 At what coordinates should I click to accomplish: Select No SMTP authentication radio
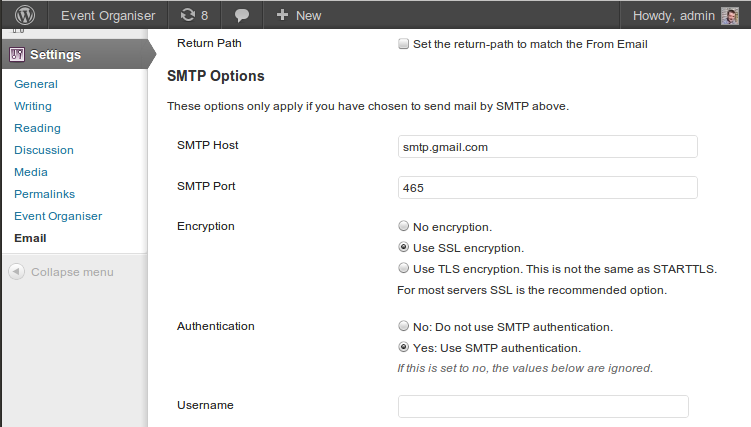(403, 326)
